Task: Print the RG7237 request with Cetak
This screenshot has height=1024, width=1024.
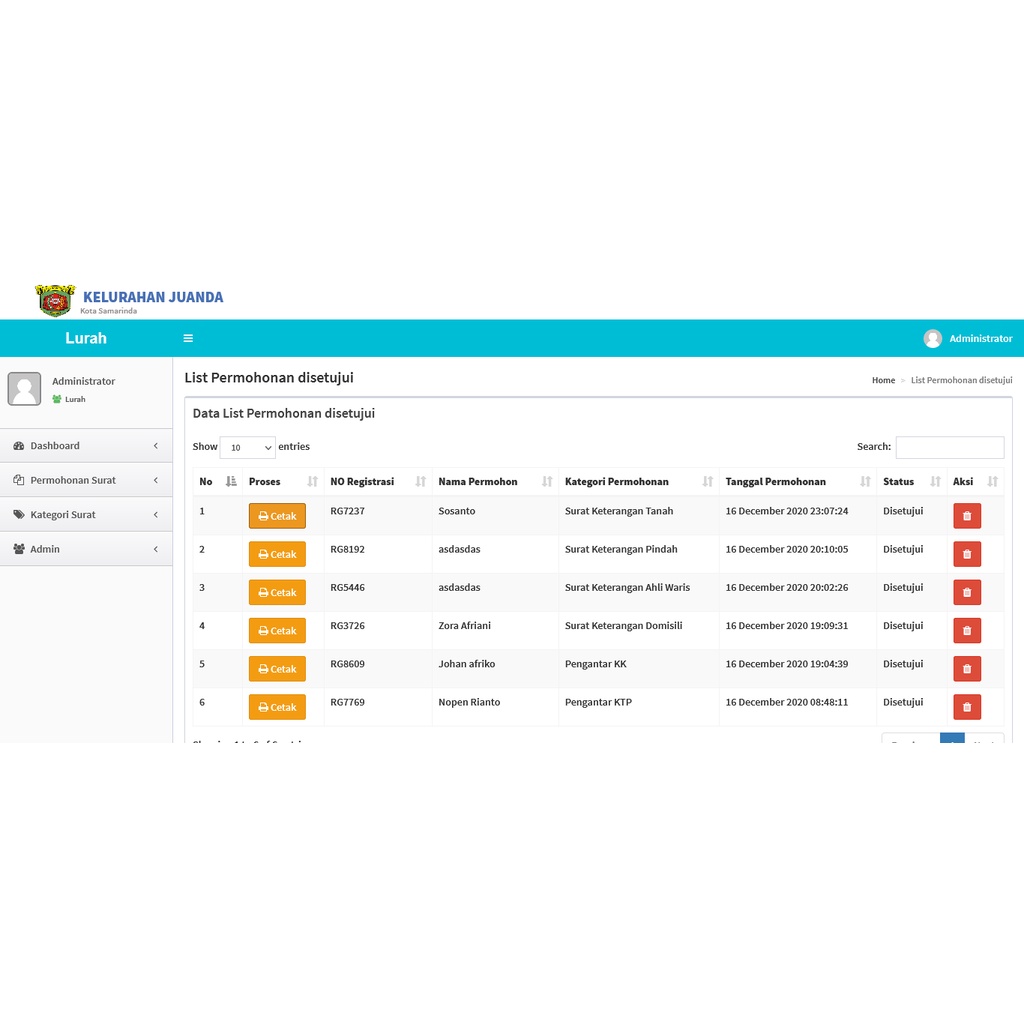Action: [277, 516]
